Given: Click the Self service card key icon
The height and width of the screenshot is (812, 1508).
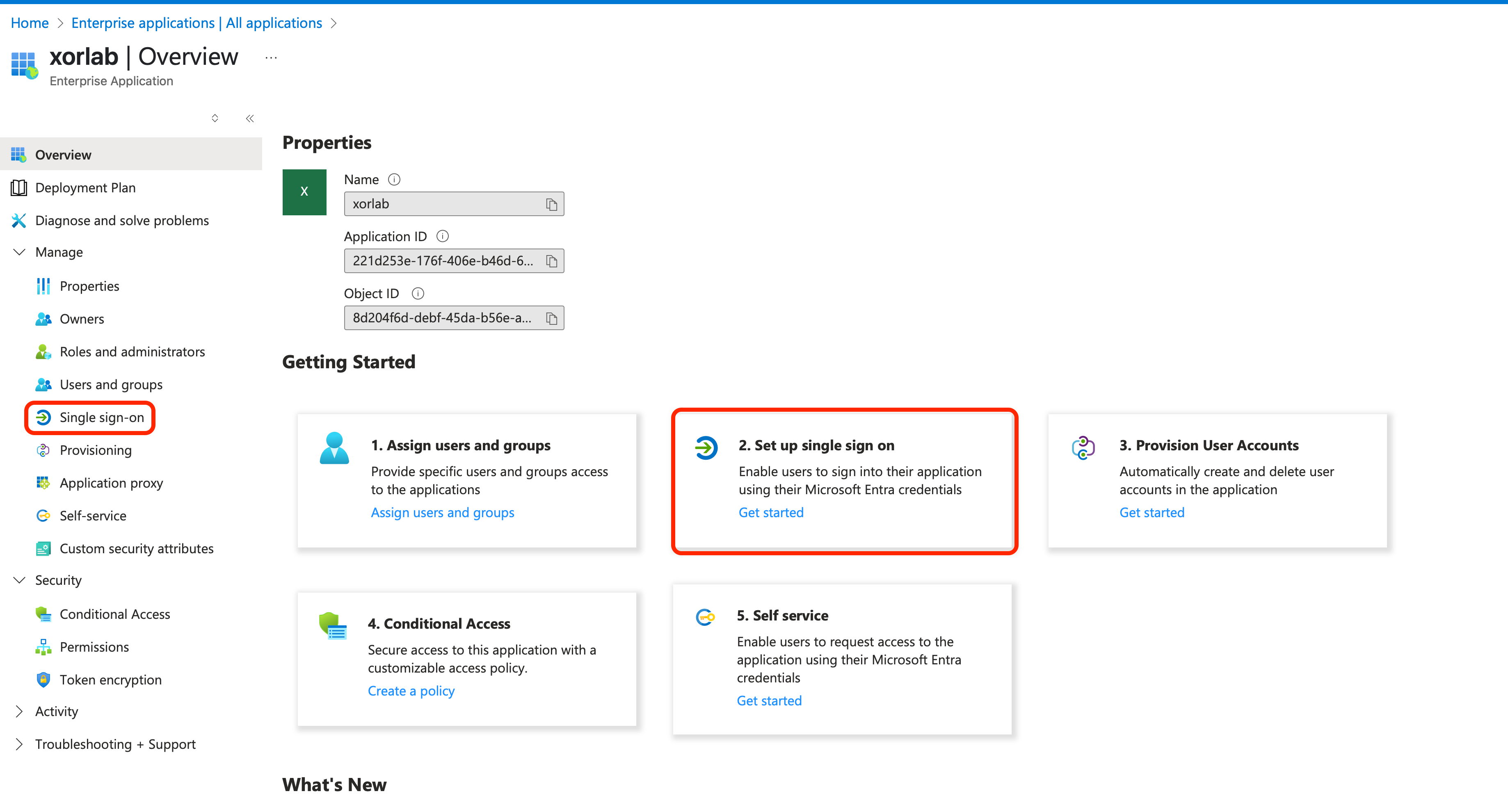Looking at the screenshot, I should (706, 617).
